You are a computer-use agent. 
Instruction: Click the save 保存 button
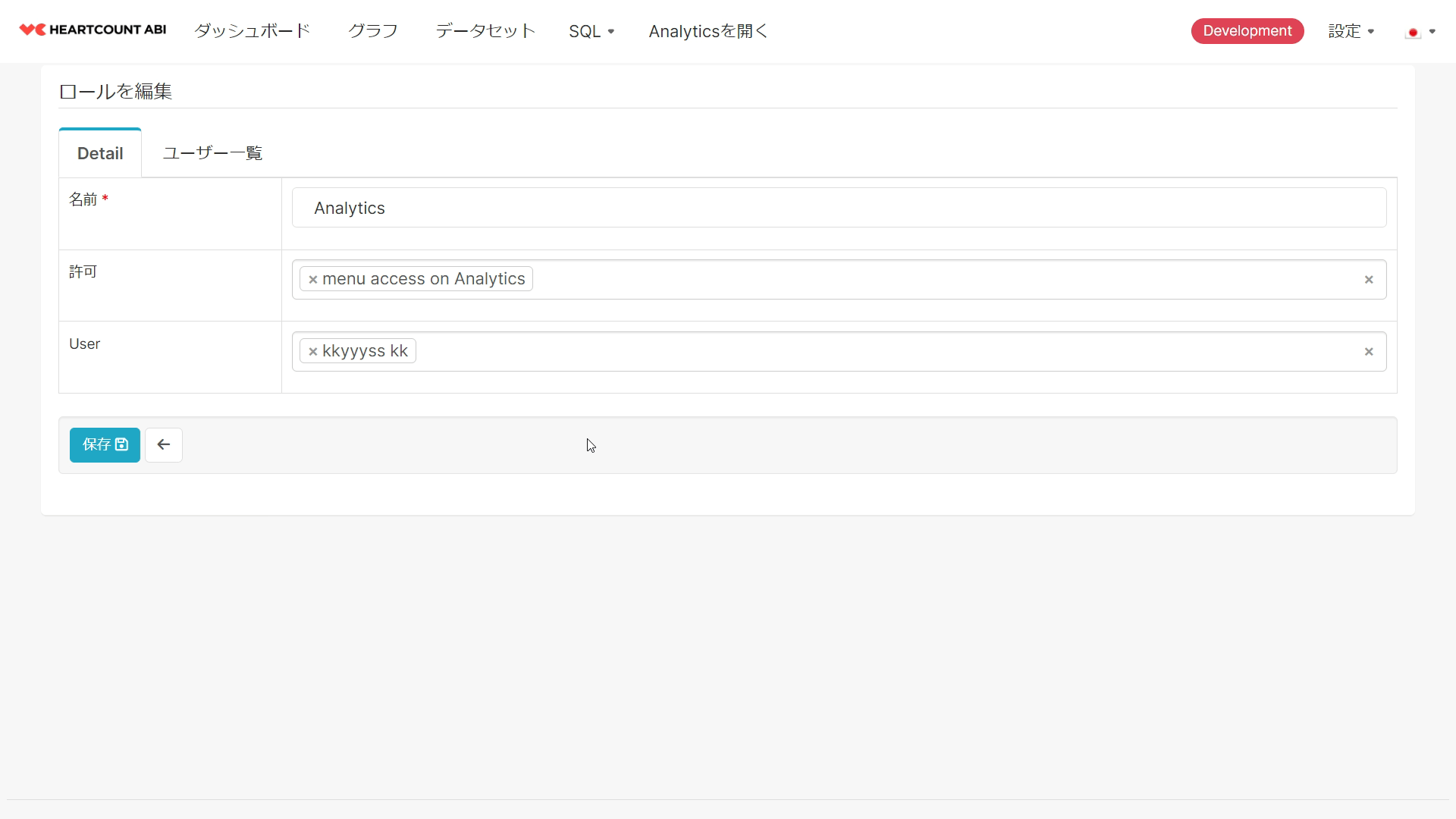click(105, 445)
